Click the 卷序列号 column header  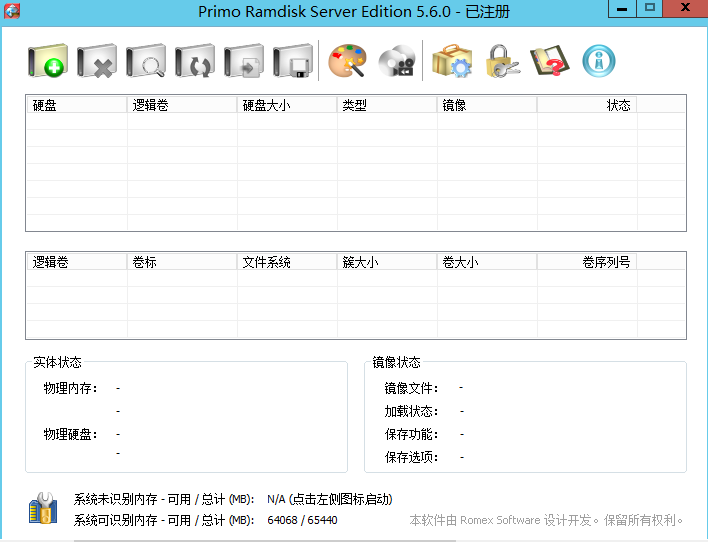click(x=587, y=262)
